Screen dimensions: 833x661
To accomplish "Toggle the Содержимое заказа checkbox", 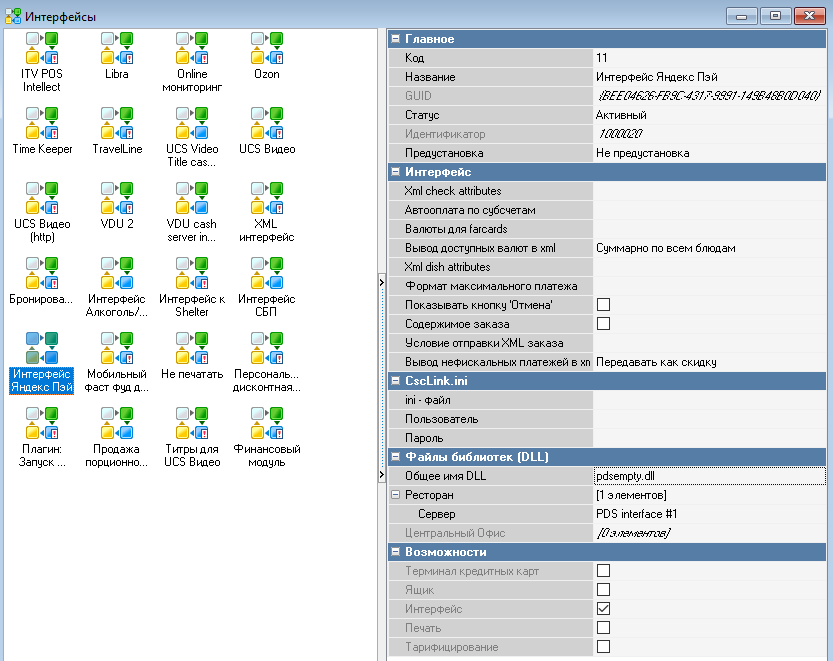I will 603,324.
